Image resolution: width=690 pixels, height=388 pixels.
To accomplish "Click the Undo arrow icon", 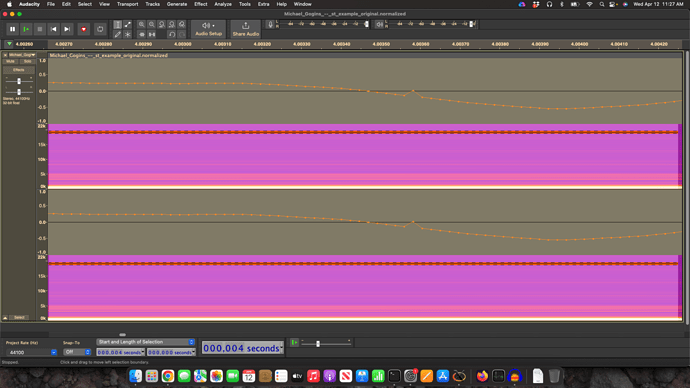I will 172,34.
